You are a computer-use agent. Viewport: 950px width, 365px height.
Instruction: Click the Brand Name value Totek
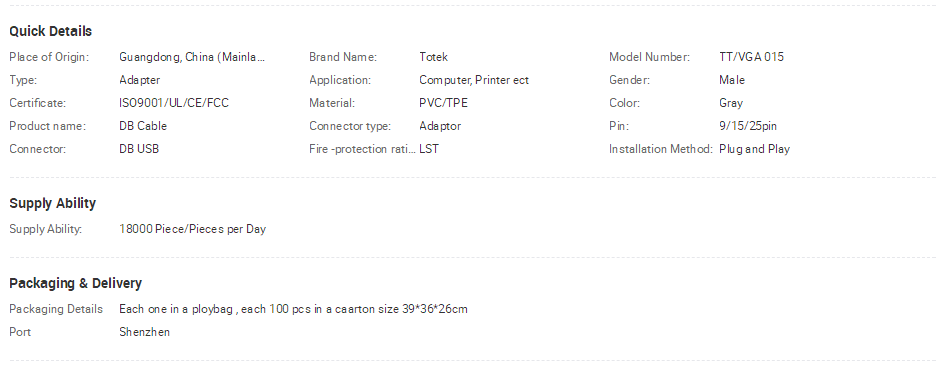tap(433, 57)
